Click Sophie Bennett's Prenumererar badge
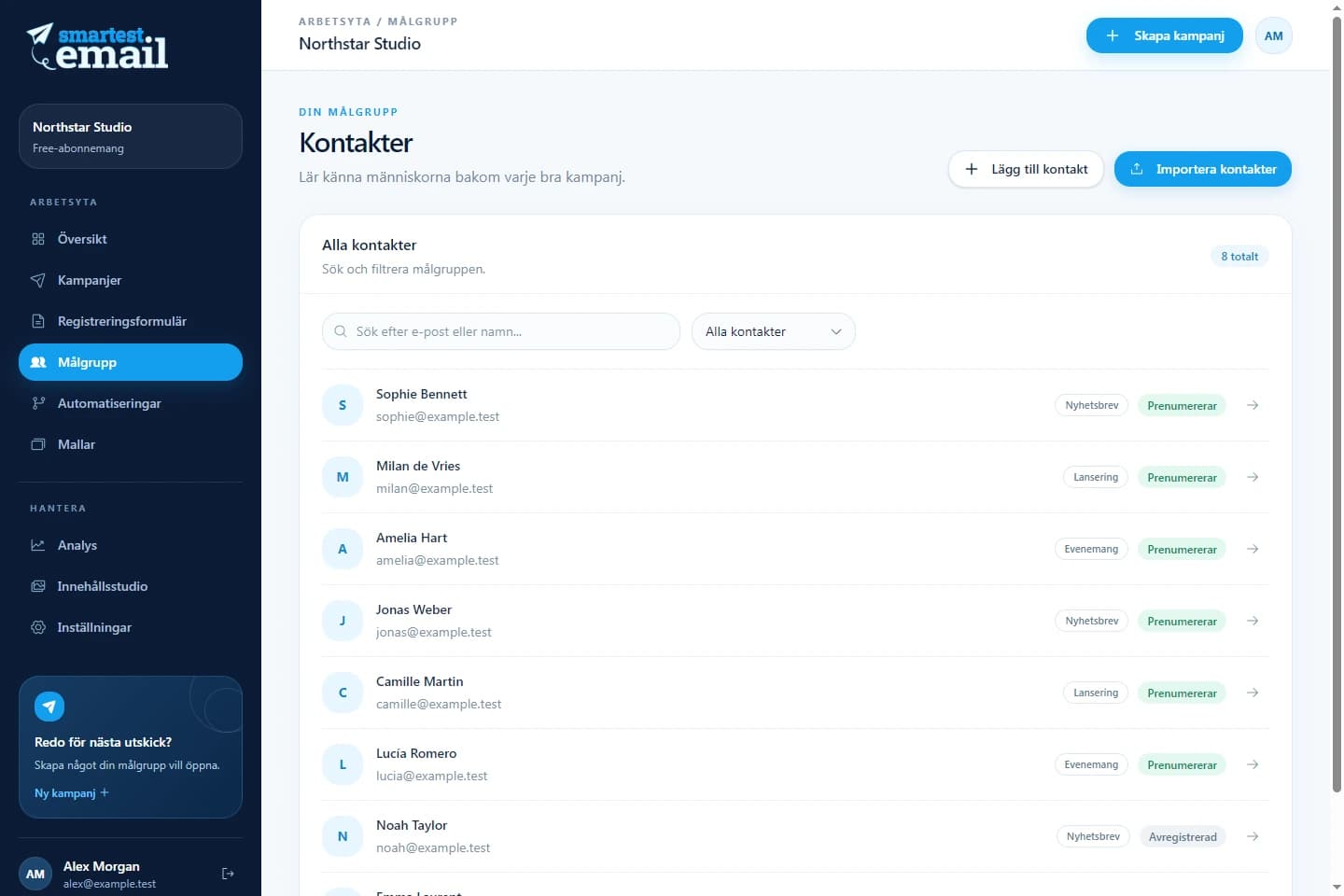The image size is (1344, 896). click(x=1182, y=405)
